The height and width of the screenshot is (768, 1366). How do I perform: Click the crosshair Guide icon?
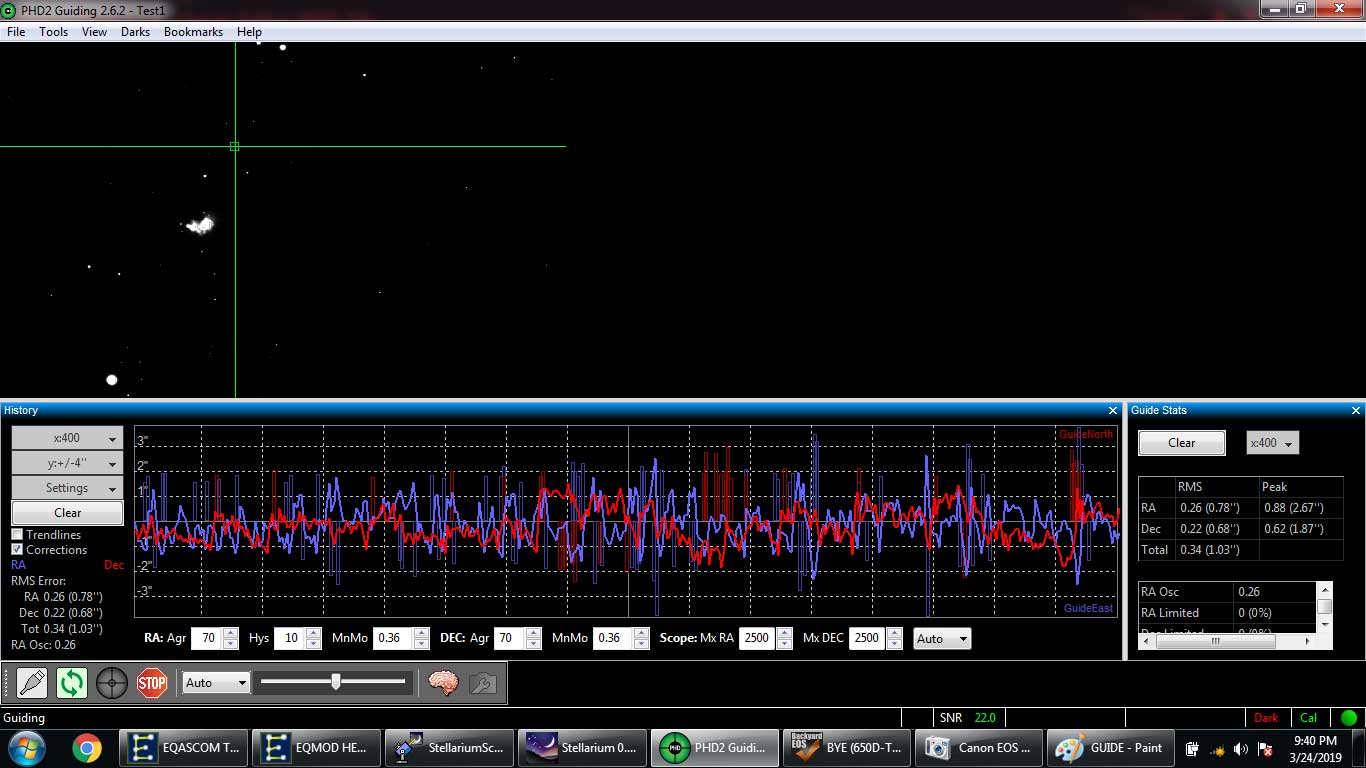(x=112, y=683)
